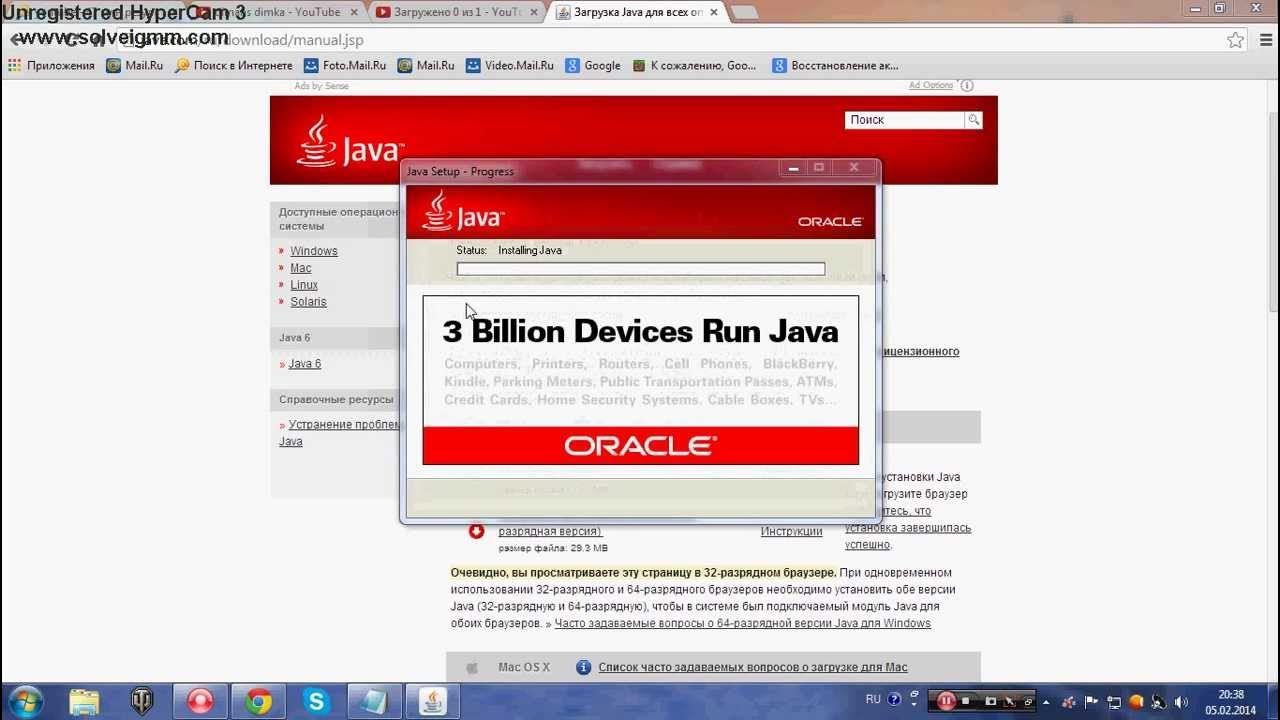Screen dimensions: 1280x720
Task: Click the Ad Options link
Action: [931, 86]
